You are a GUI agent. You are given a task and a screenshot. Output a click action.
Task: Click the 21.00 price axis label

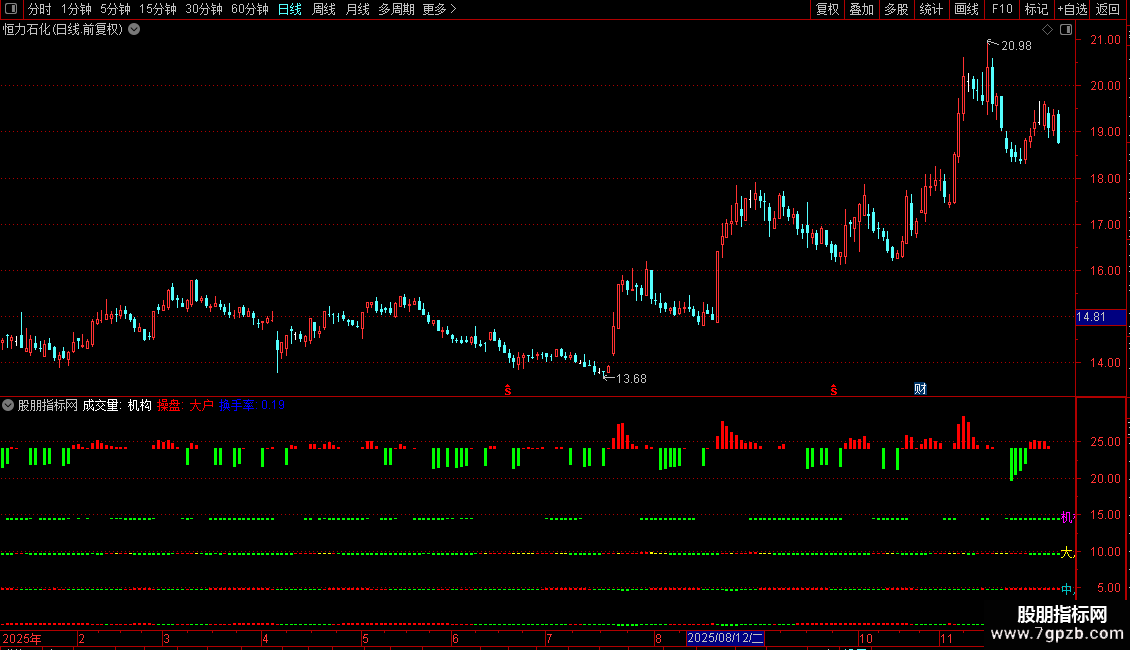pos(1105,40)
